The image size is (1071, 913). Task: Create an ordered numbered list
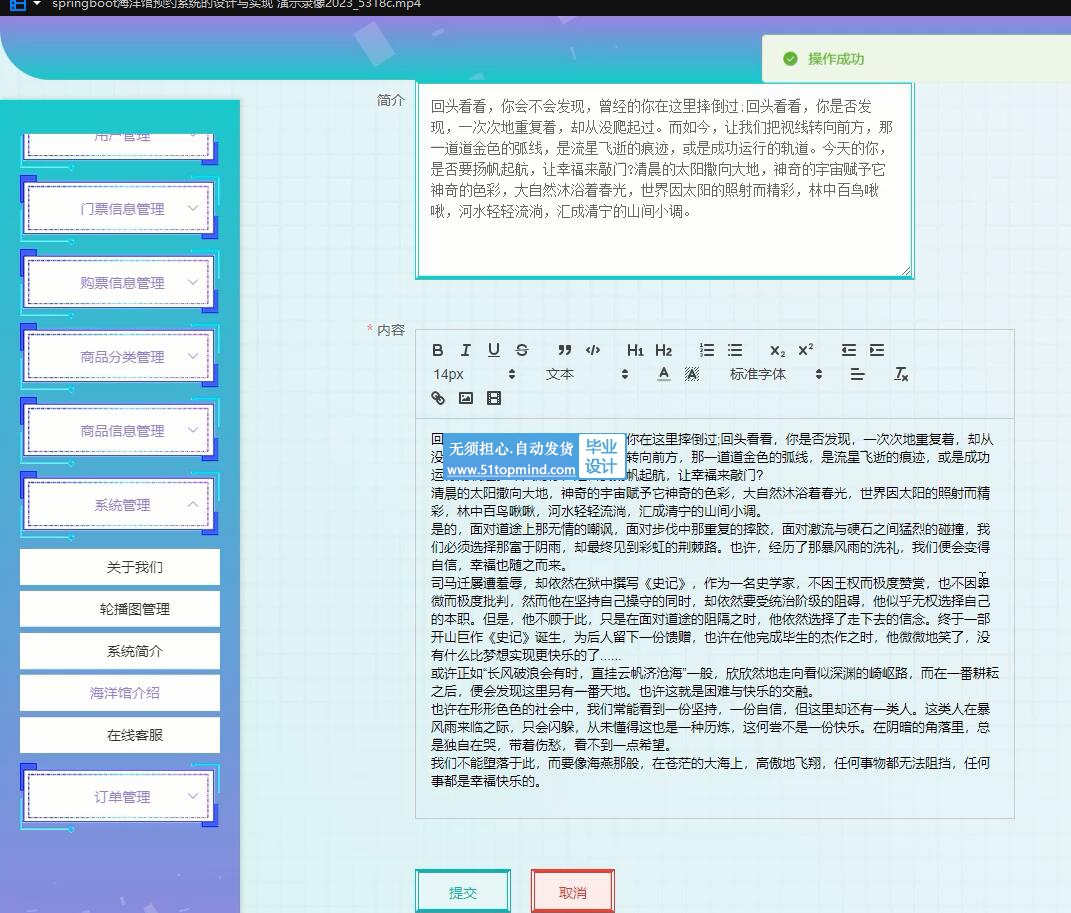[x=707, y=350]
